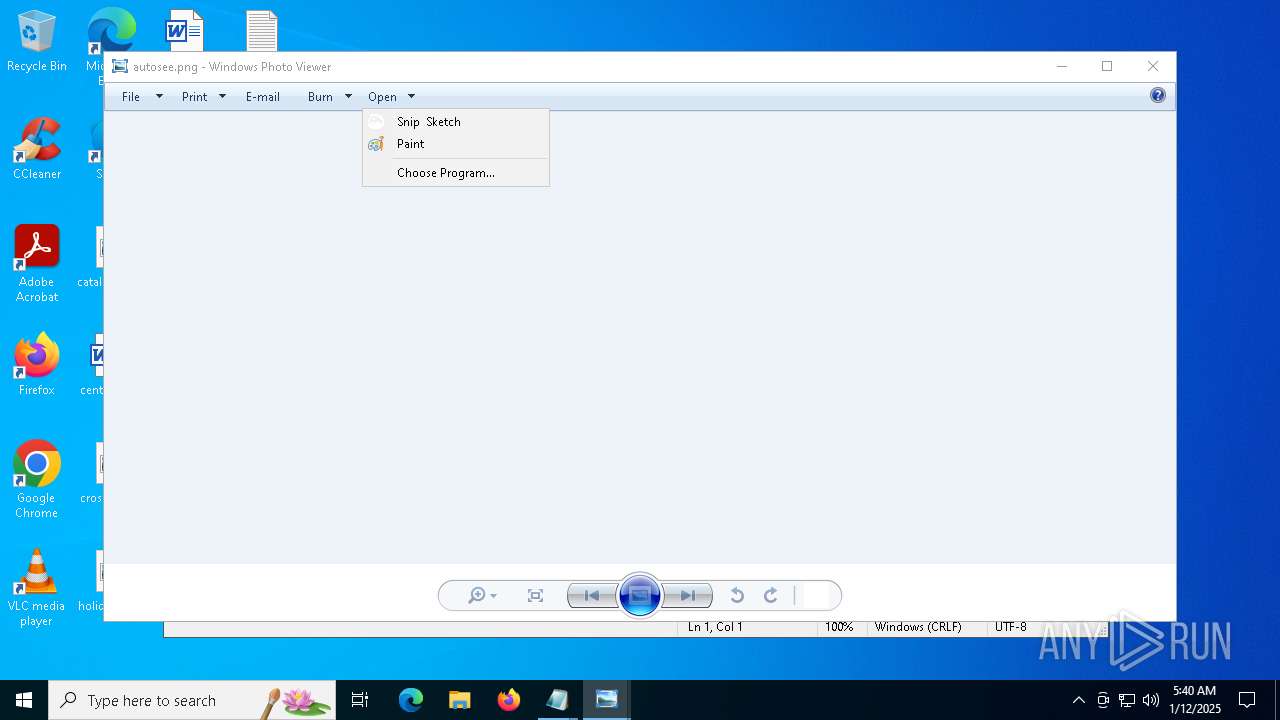
Task: Open the network tray icon
Action: [x=1127, y=700]
